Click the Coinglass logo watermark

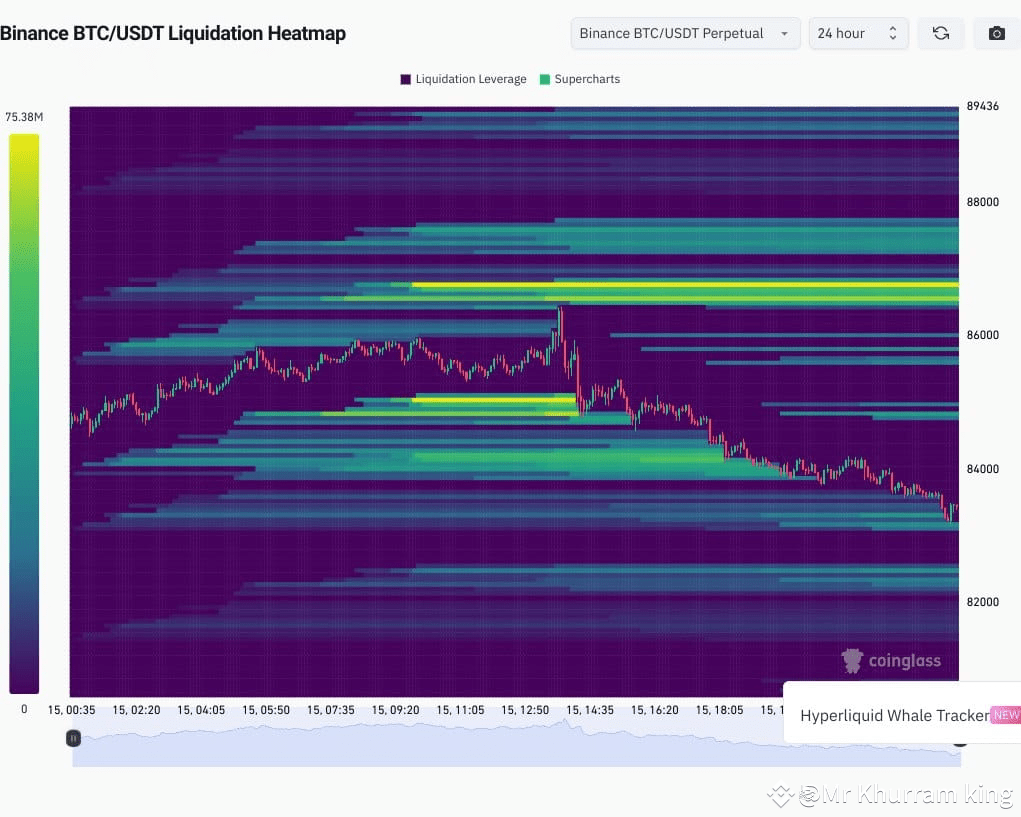[891, 660]
